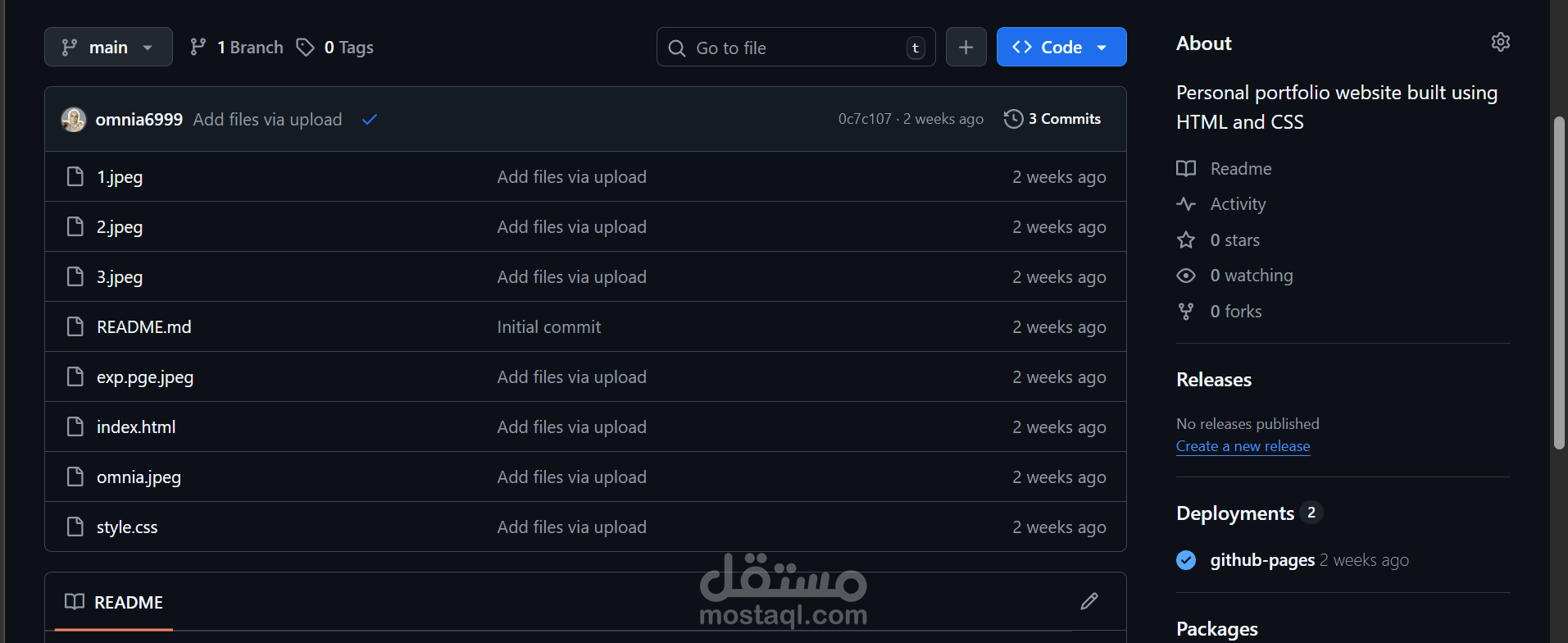Open commit message in style.css row
This screenshot has width=1568, height=643.
[x=571, y=527]
